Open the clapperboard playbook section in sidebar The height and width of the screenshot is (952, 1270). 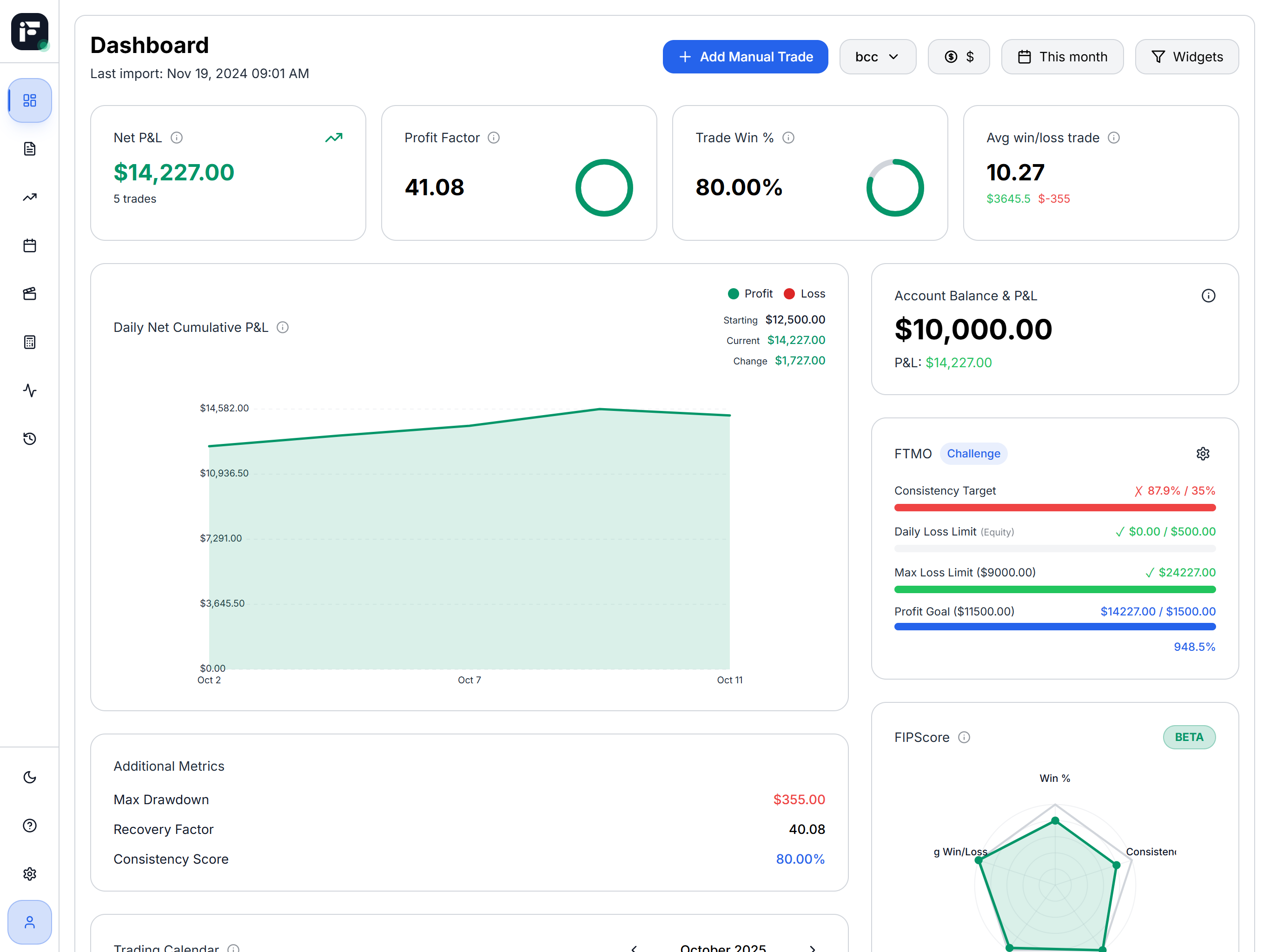click(x=29, y=294)
